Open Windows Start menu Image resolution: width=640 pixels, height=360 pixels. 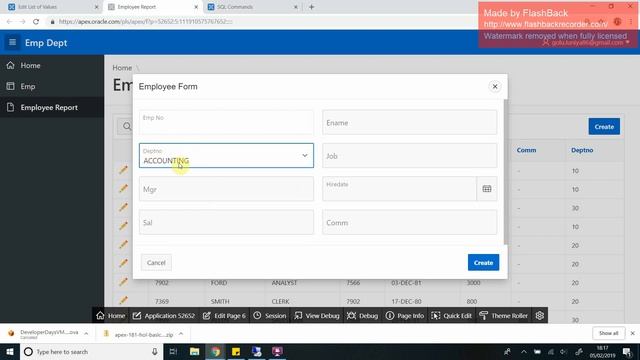pyautogui.click(x=10, y=351)
